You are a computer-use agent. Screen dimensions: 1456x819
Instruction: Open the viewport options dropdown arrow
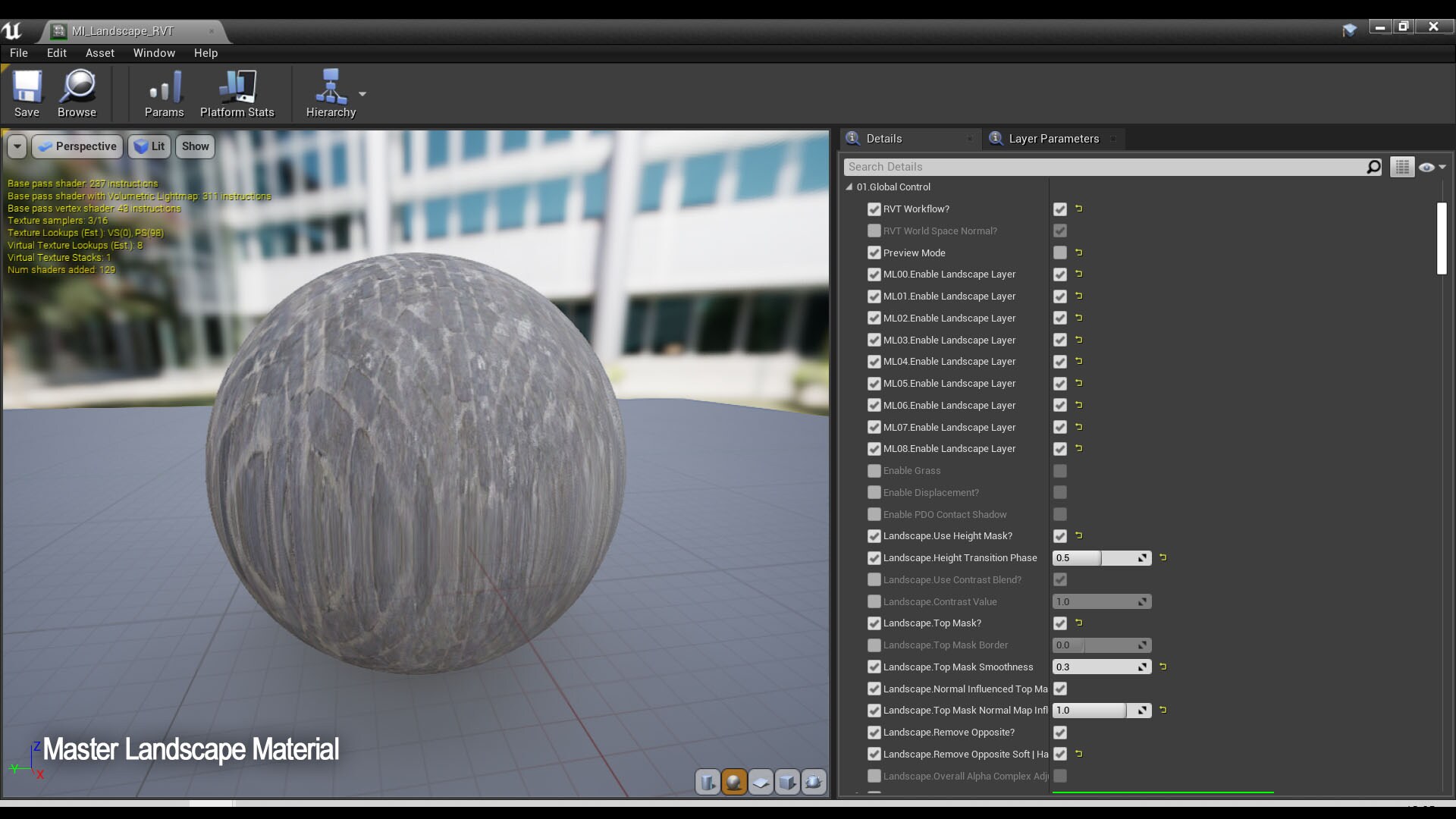[17, 146]
